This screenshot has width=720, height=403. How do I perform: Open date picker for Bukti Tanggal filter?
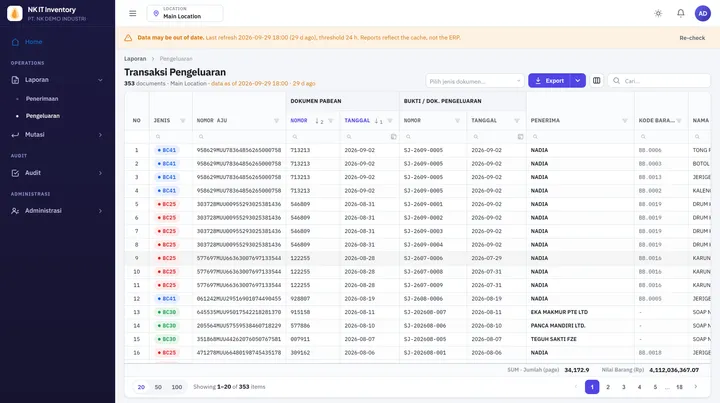pos(520,137)
